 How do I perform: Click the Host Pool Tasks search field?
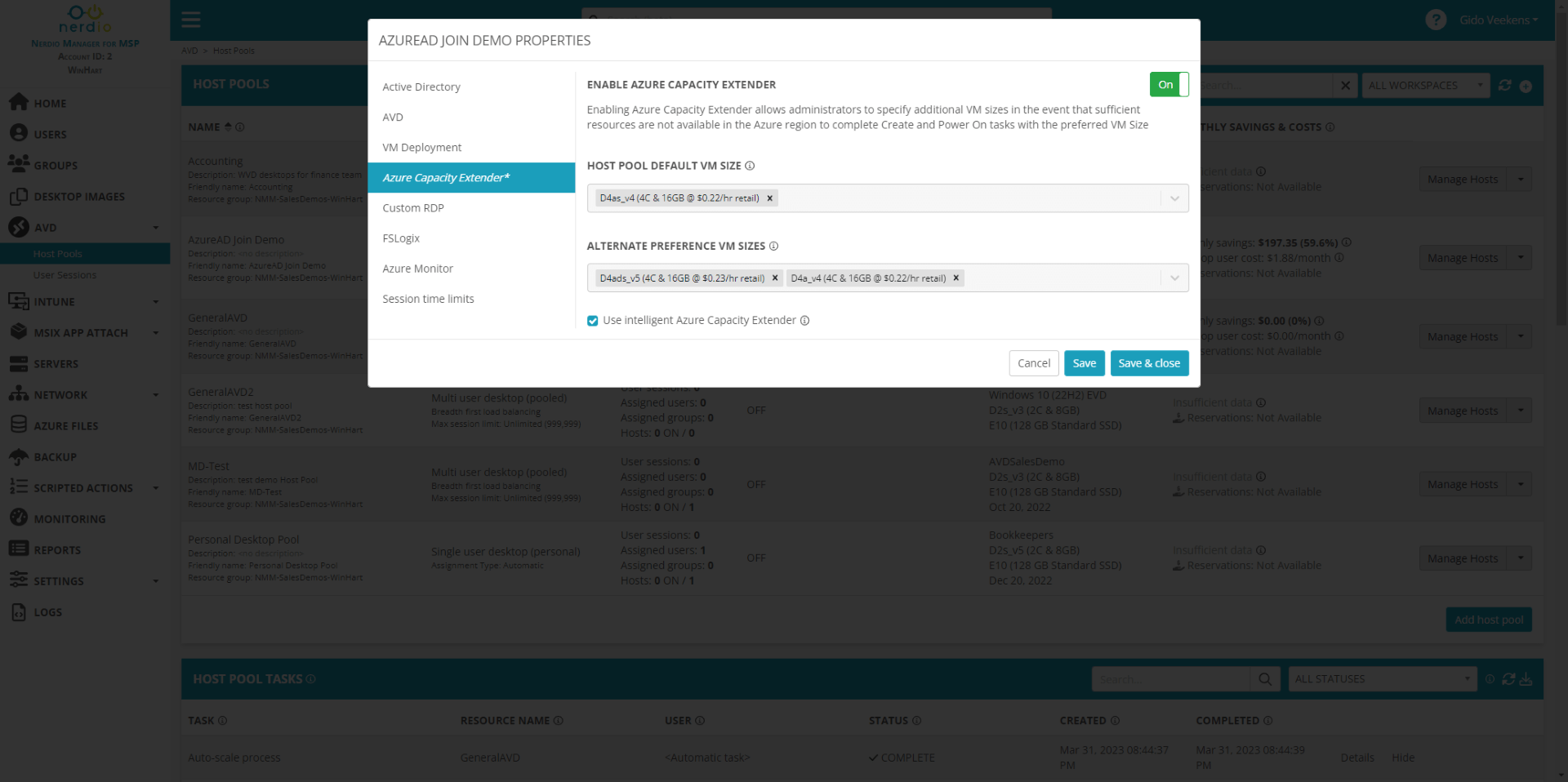pos(1171,679)
